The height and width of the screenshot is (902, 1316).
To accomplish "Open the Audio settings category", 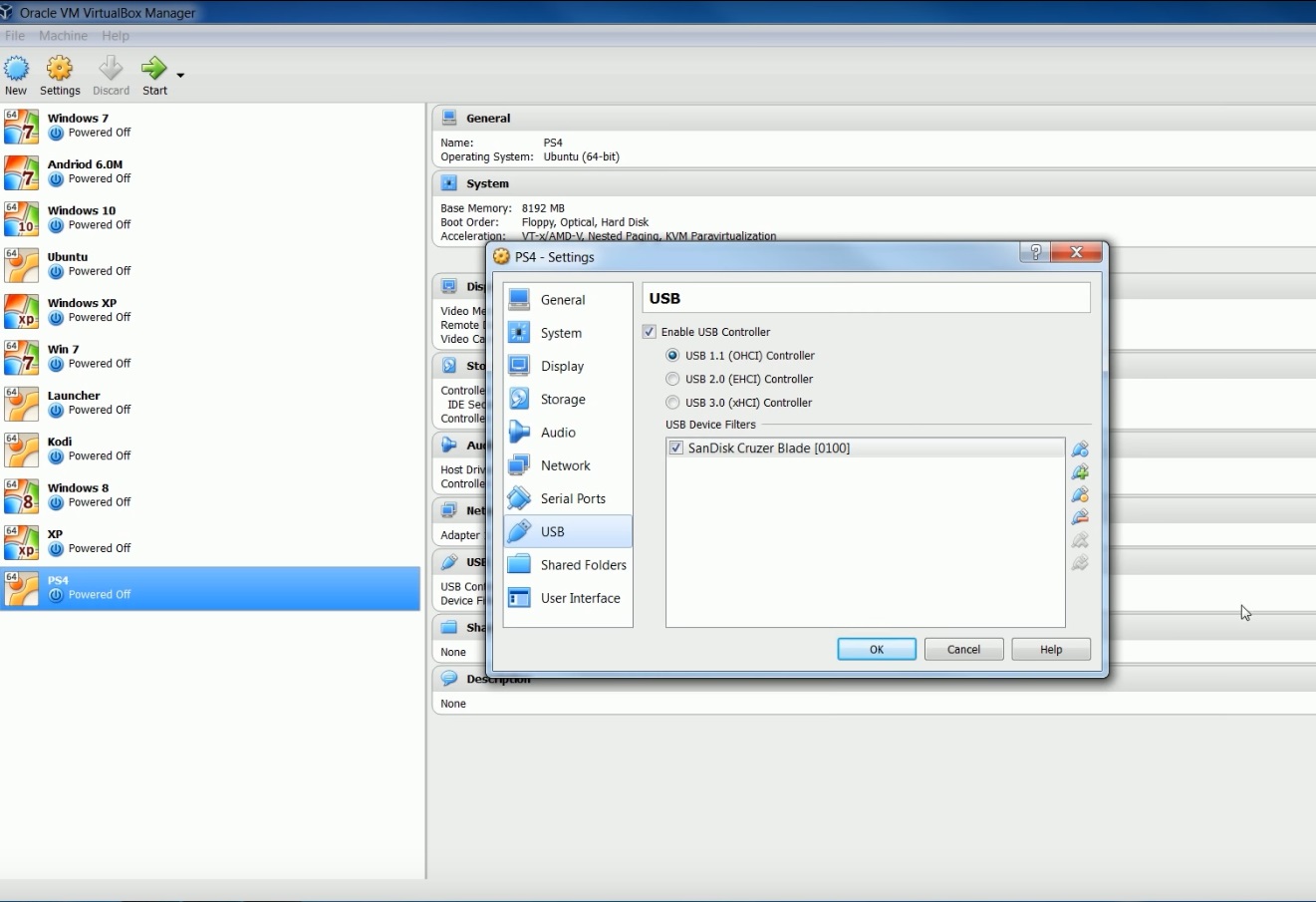I will [568, 433].
